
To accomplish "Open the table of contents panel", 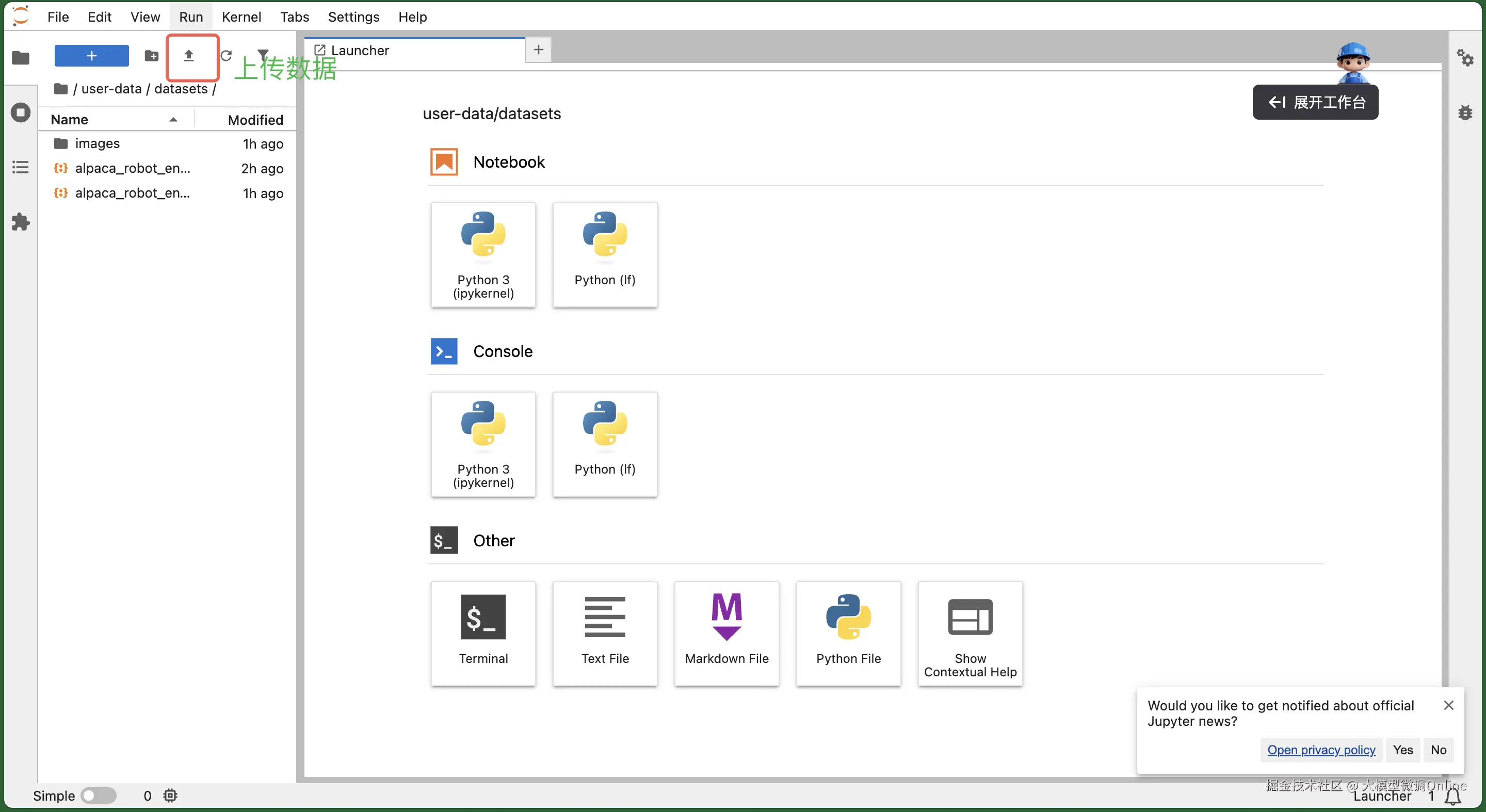I will pyautogui.click(x=21, y=167).
